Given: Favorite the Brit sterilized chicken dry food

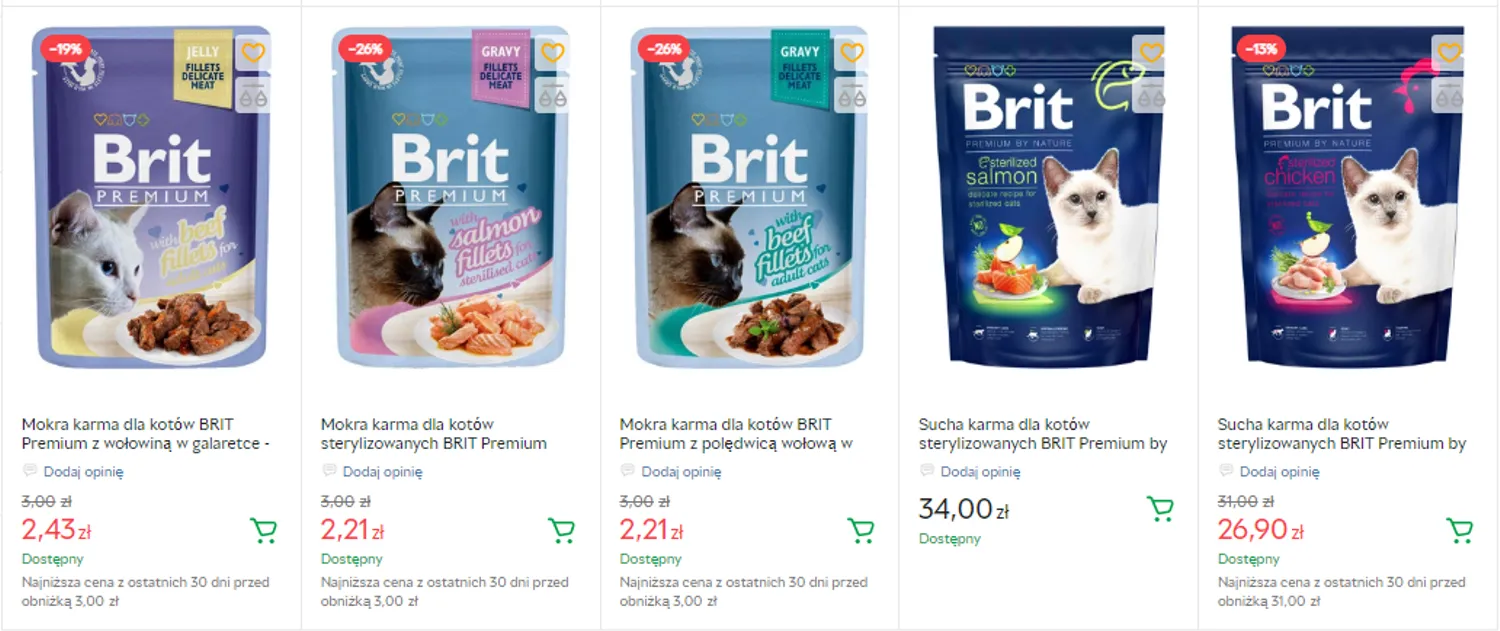Looking at the screenshot, I should [x=1449, y=52].
